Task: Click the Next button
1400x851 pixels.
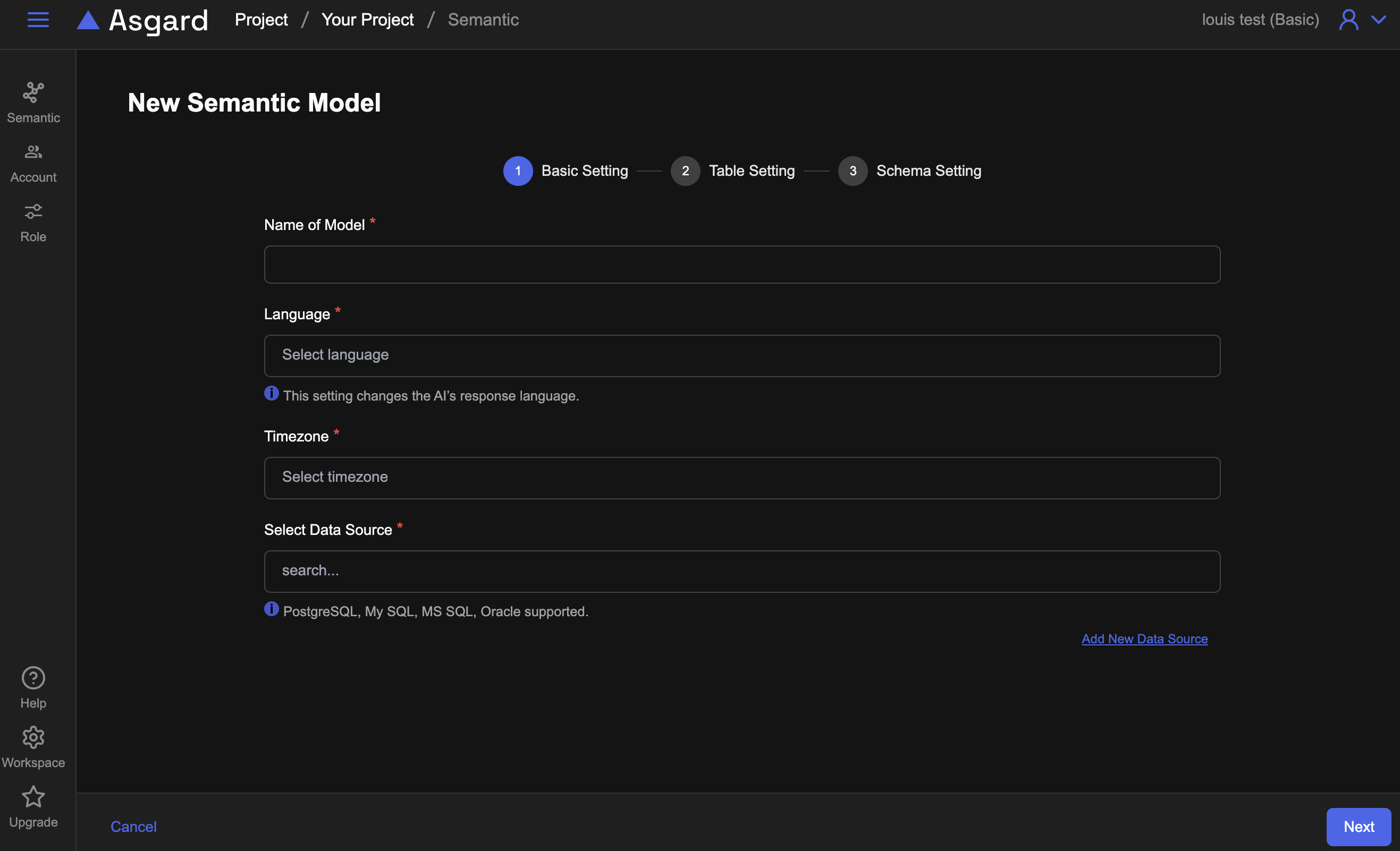Action: tap(1358, 827)
